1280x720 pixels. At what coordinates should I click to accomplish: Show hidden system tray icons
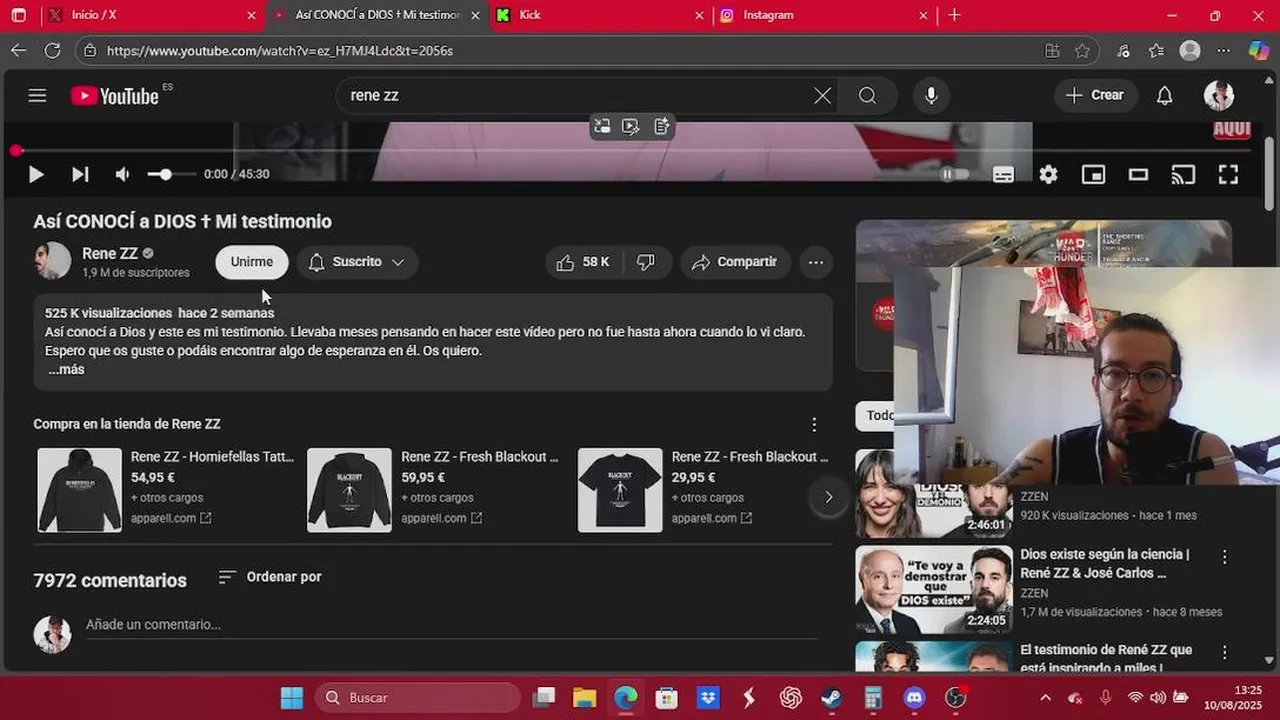[x=1045, y=697]
